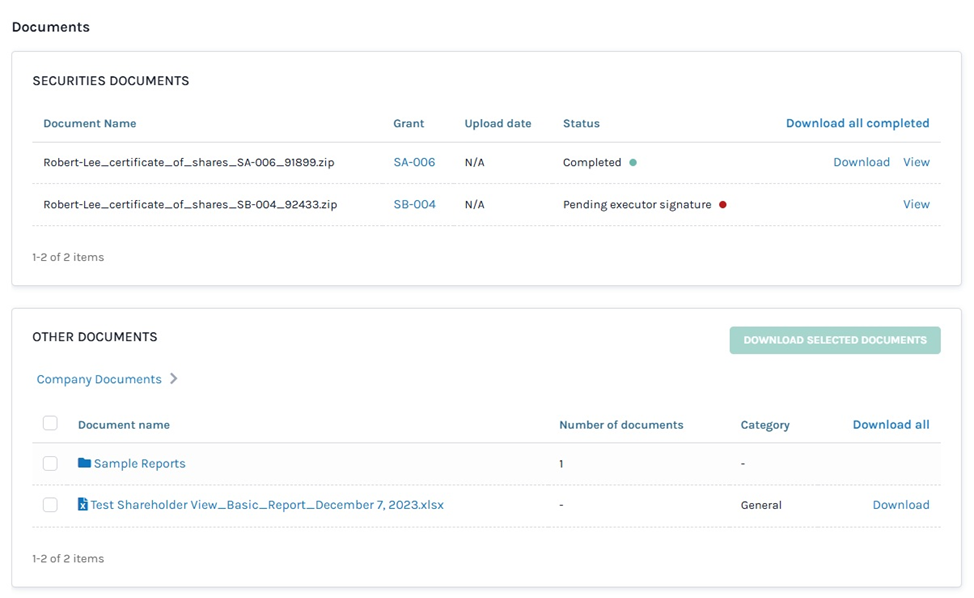Click the Sample Reports folder icon

tap(84, 463)
